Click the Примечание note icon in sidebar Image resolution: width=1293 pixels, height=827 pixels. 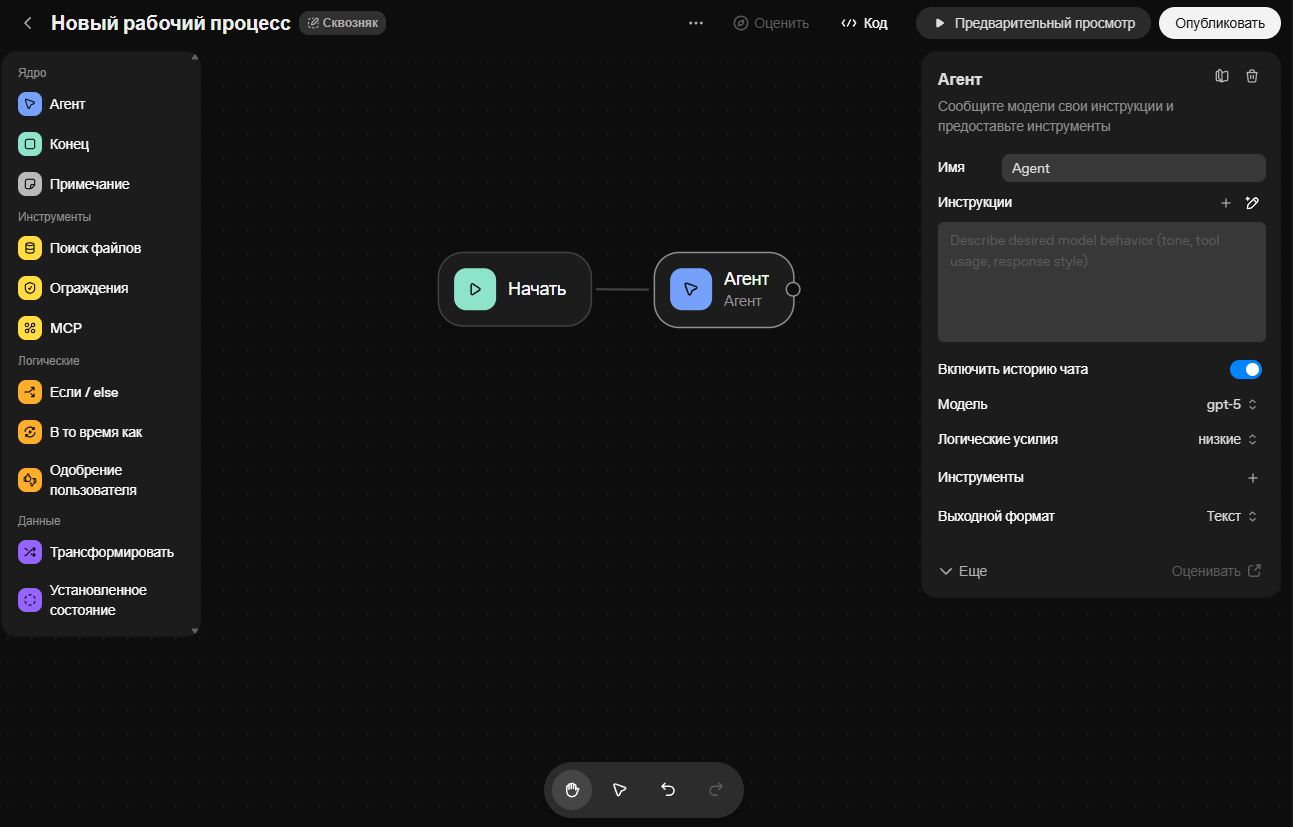pyautogui.click(x=30, y=184)
